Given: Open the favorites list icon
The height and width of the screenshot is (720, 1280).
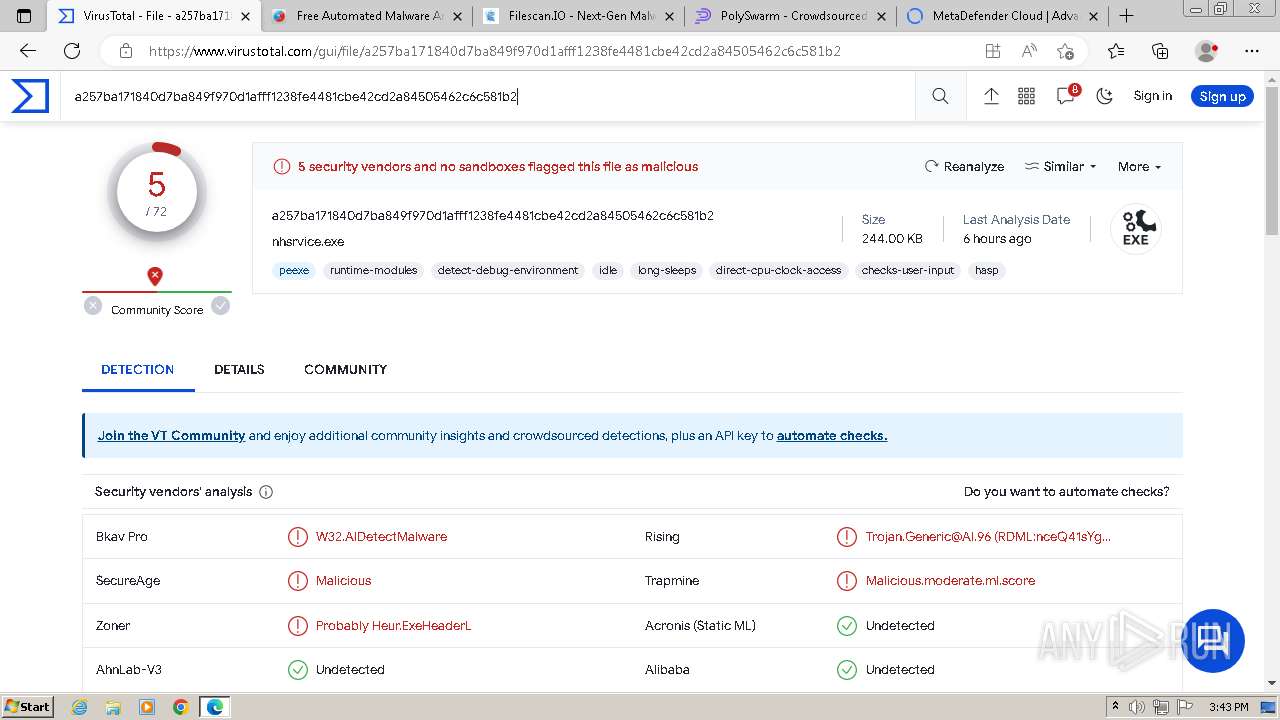Looking at the screenshot, I should [1116, 51].
